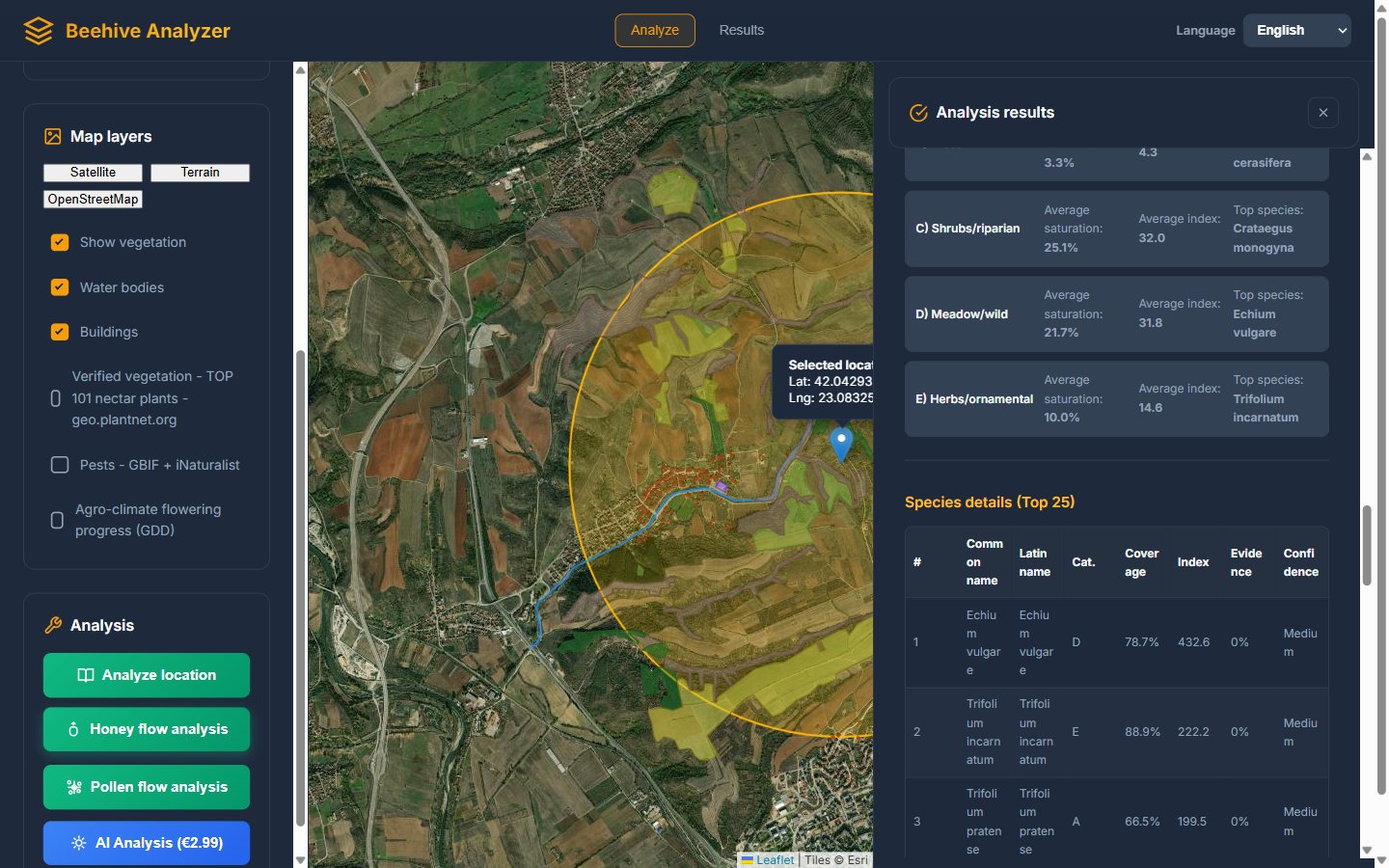1389x868 pixels.
Task: Click the left sidebar scrollbar thumb
Action: pos(300,588)
